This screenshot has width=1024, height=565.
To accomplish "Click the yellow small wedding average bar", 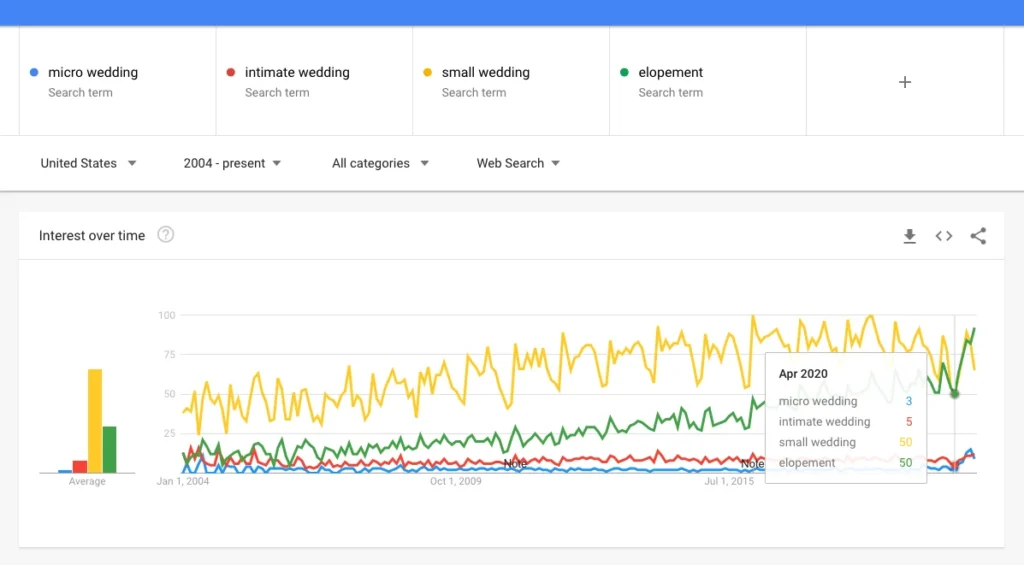I will (95, 420).
